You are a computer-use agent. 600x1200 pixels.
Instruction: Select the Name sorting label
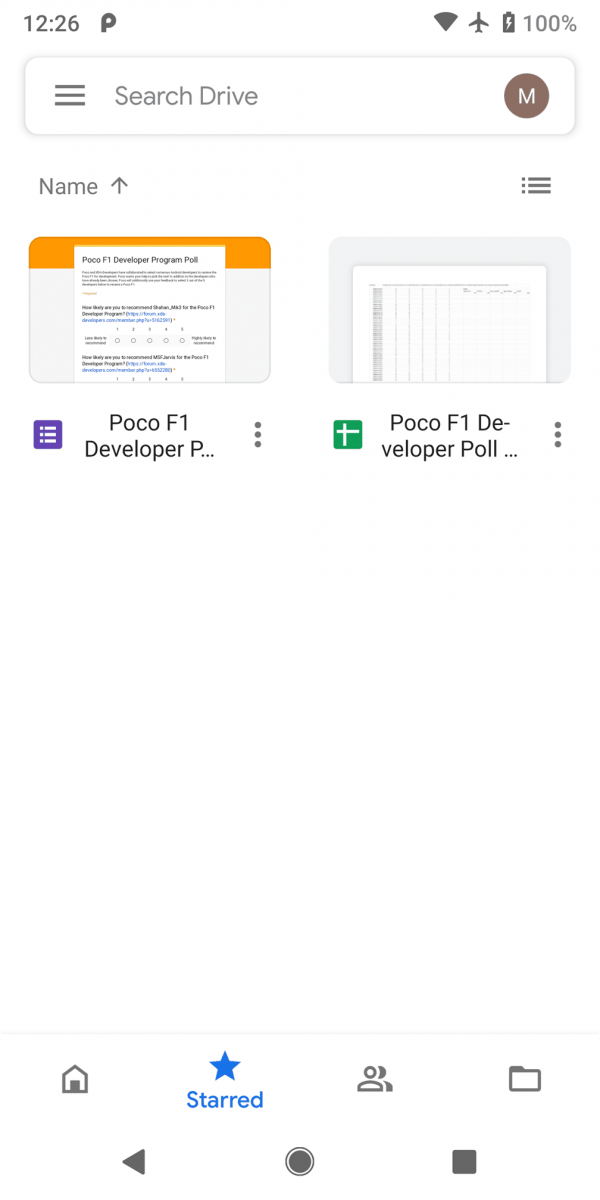tap(67, 185)
